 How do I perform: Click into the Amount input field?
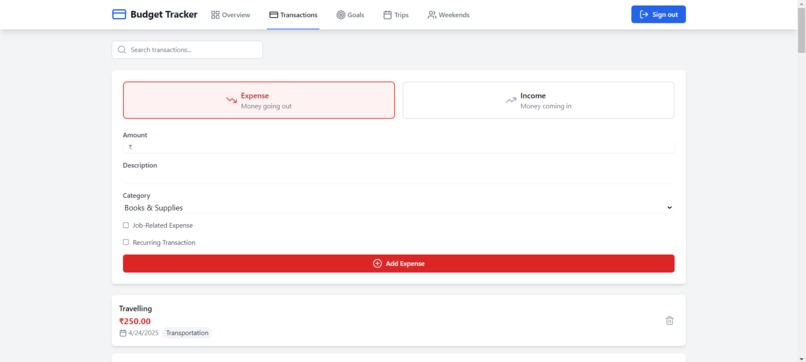[398, 147]
